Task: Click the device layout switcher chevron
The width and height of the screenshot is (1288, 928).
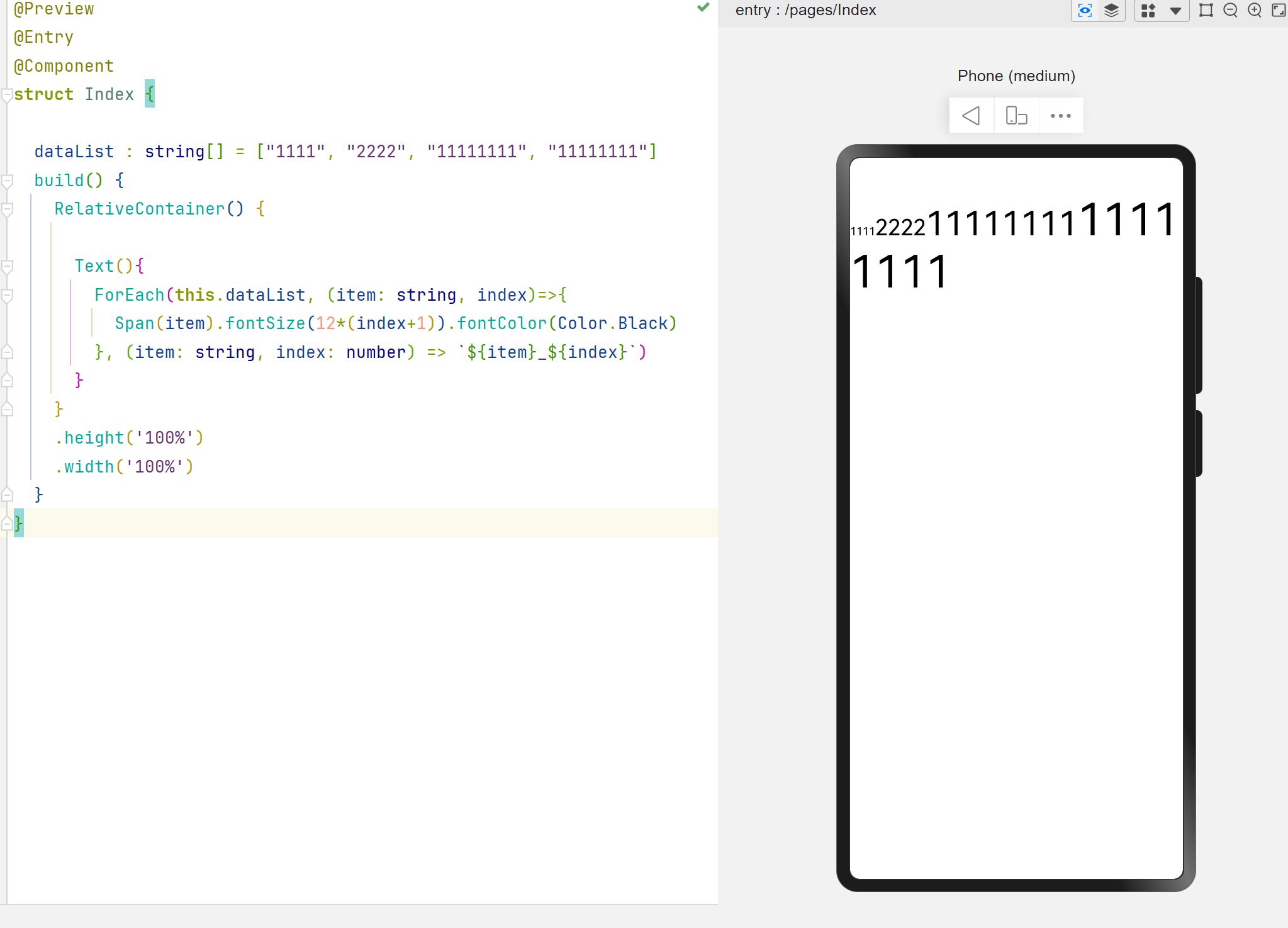Action: pyautogui.click(x=1175, y=10)
